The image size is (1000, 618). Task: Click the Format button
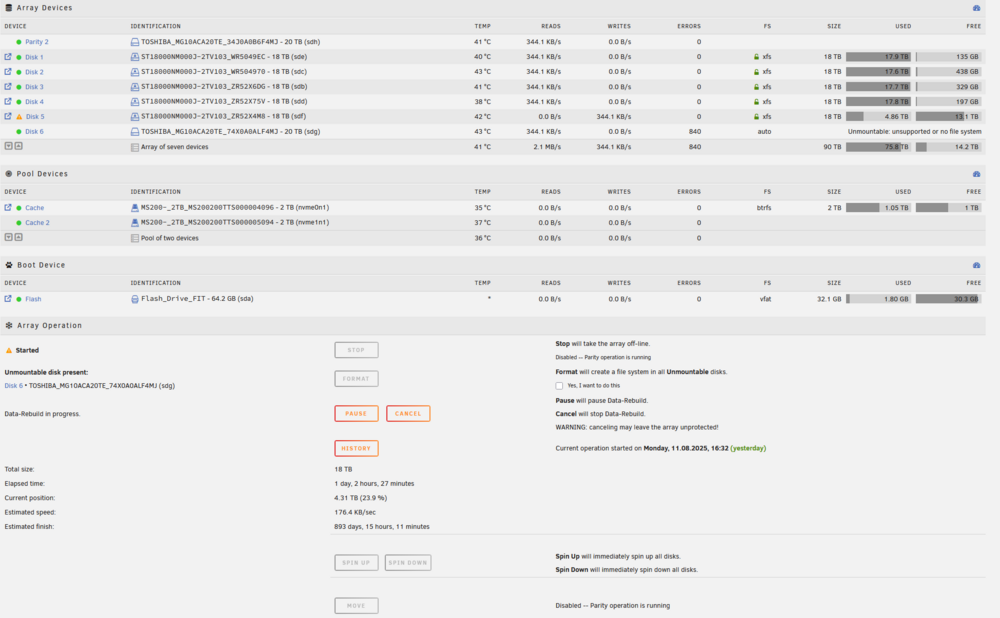click(356, 379)
